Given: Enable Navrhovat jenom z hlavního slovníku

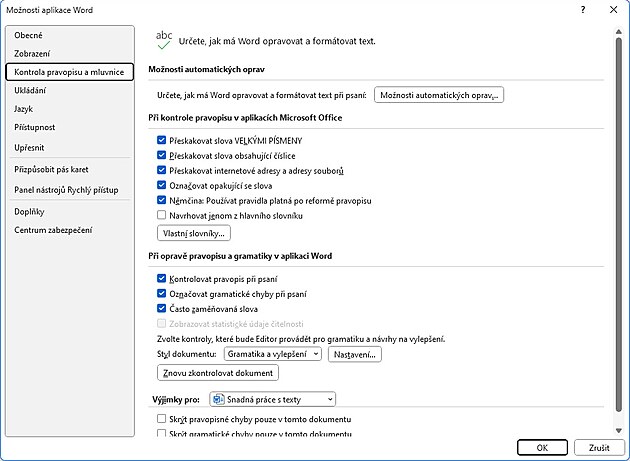Looking at the screenshot, I should (162, 215).
